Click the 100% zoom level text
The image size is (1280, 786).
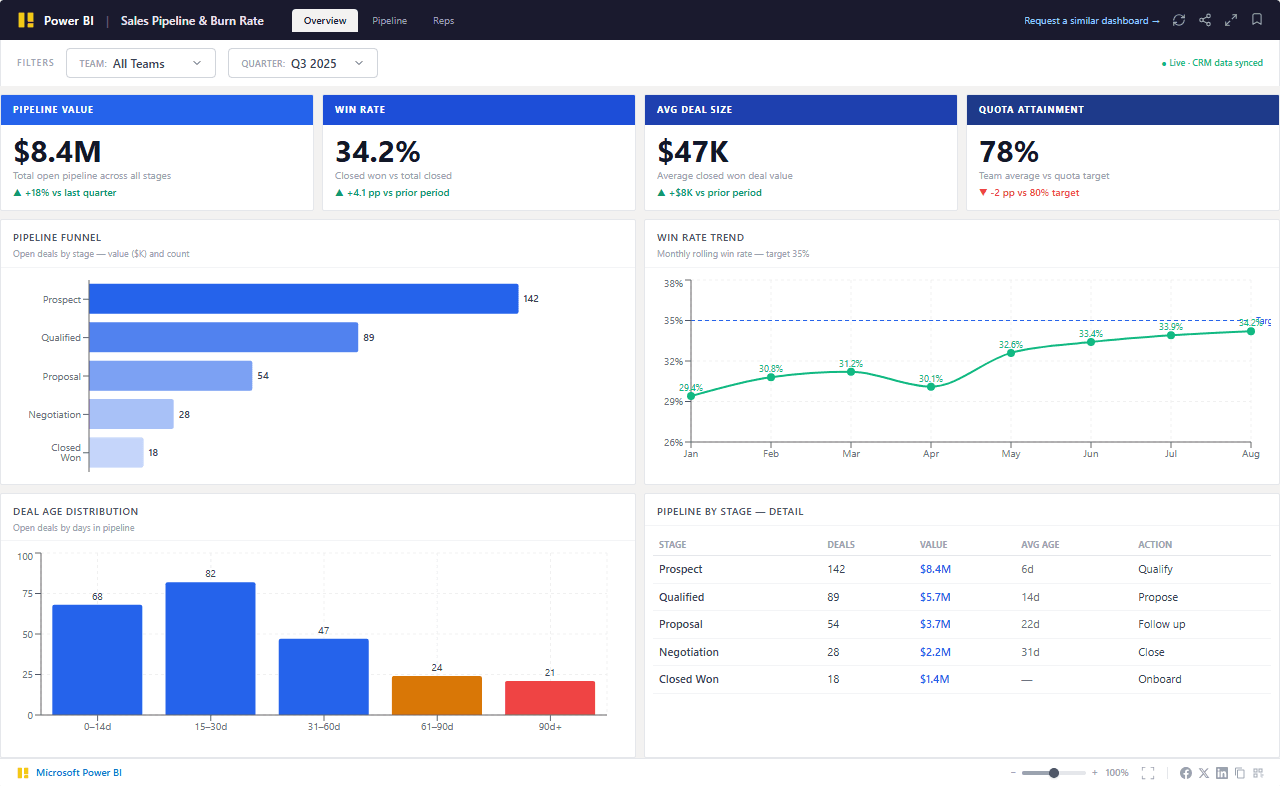[1117, 773]
